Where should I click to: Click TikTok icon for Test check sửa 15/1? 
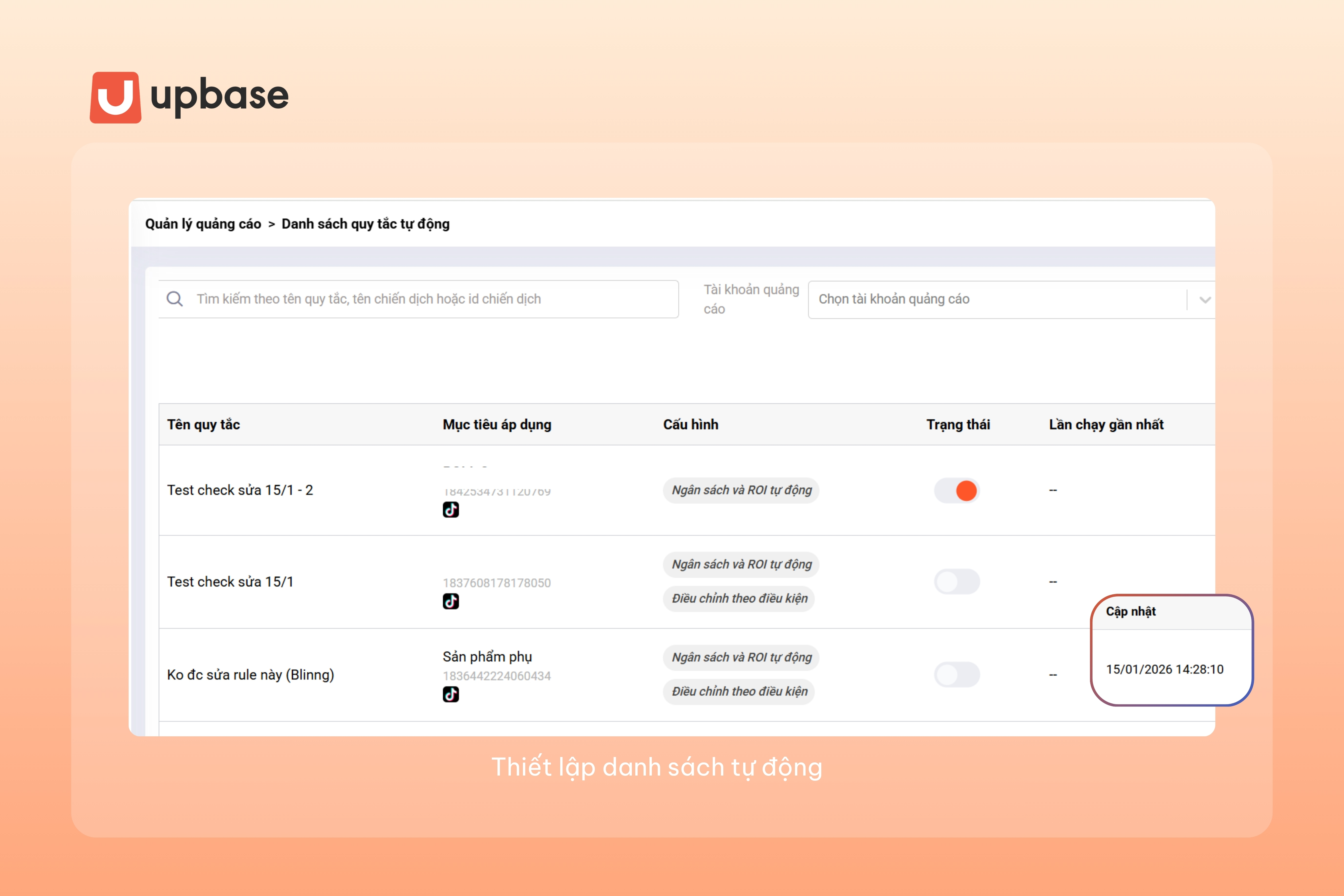(x=451, y=601)
